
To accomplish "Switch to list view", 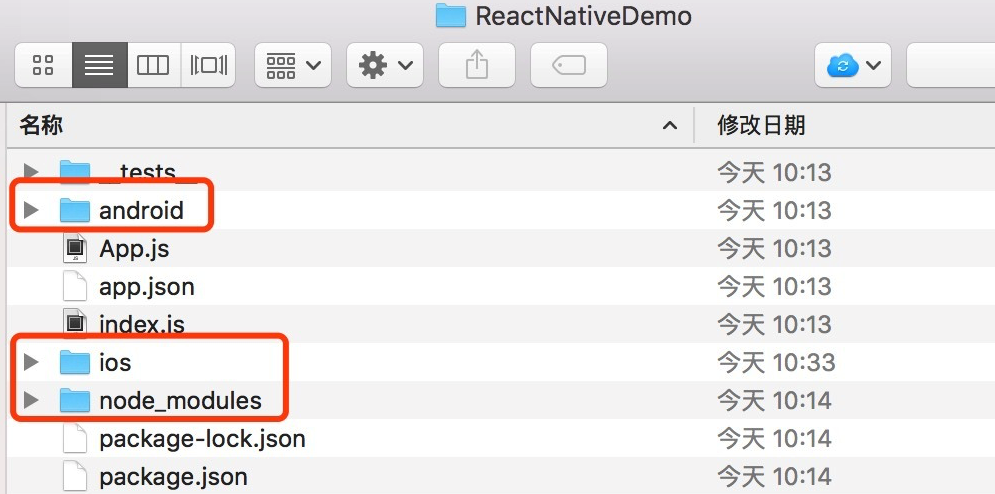I will [100, 65].
